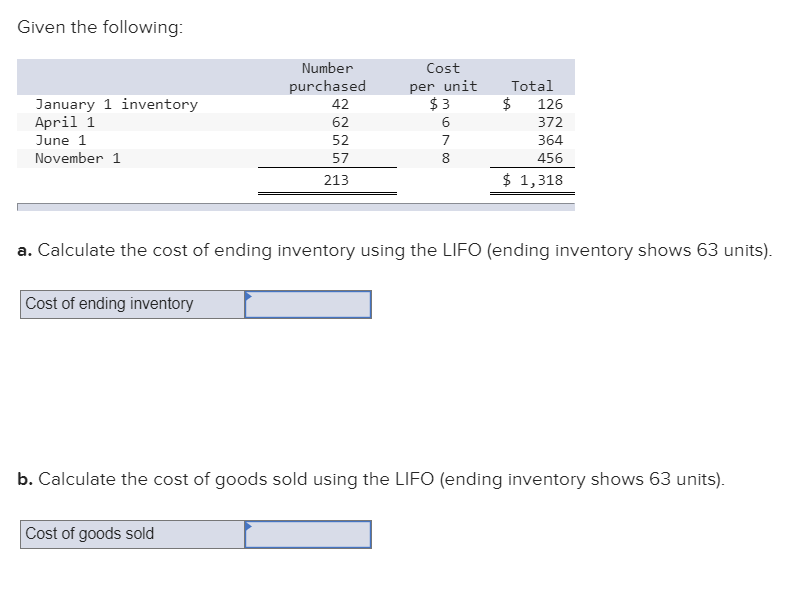805x609 pixels.
Task: Click the 'Given the following:' heading text
Action: tap(100, 27)
